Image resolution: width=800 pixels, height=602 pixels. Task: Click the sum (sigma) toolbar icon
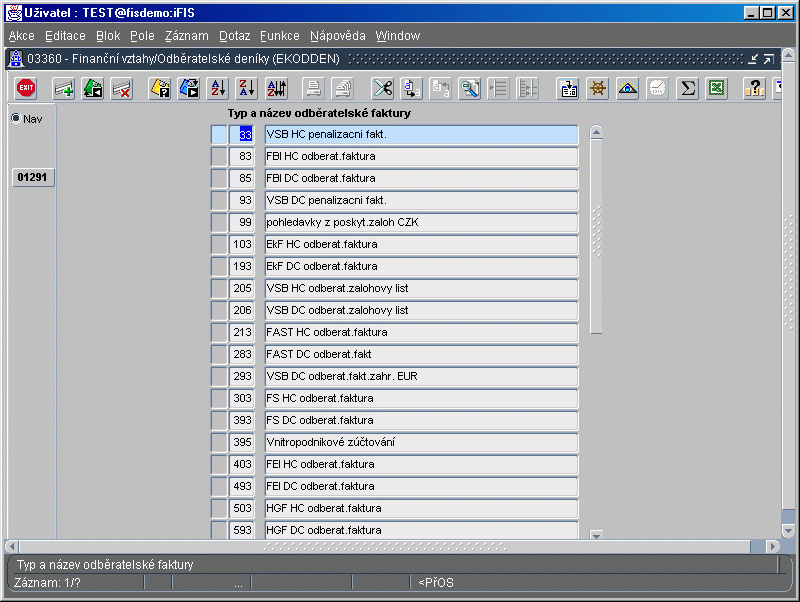pos(687,88)
